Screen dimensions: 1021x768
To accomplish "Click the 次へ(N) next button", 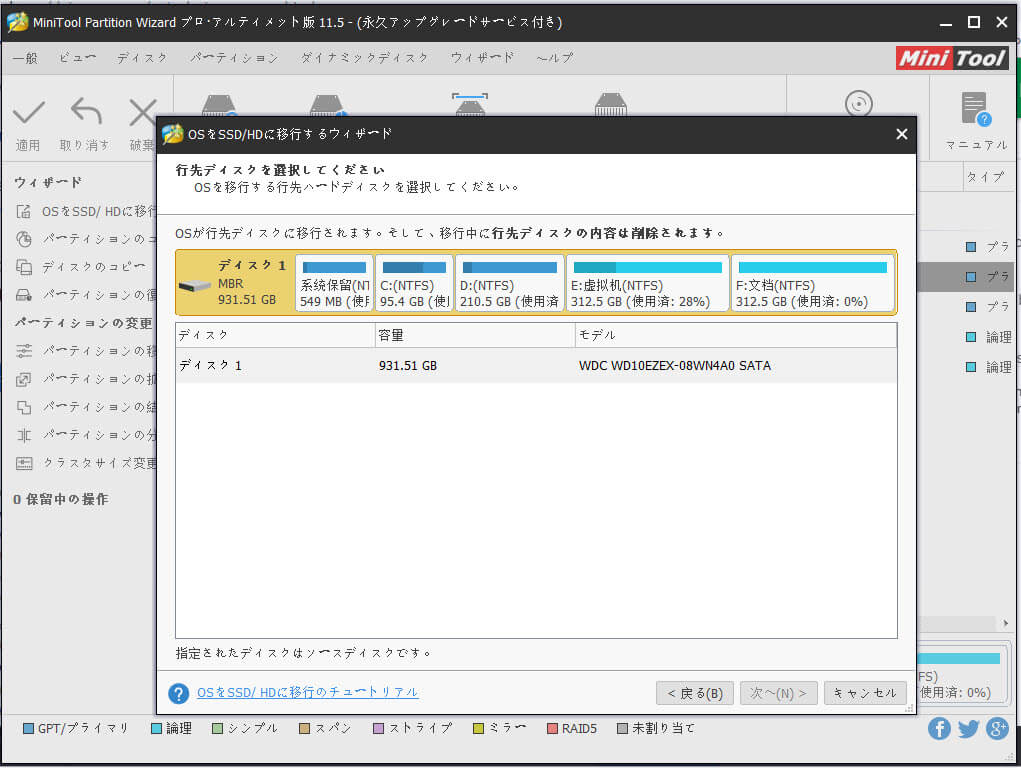I will coord(779,693).
